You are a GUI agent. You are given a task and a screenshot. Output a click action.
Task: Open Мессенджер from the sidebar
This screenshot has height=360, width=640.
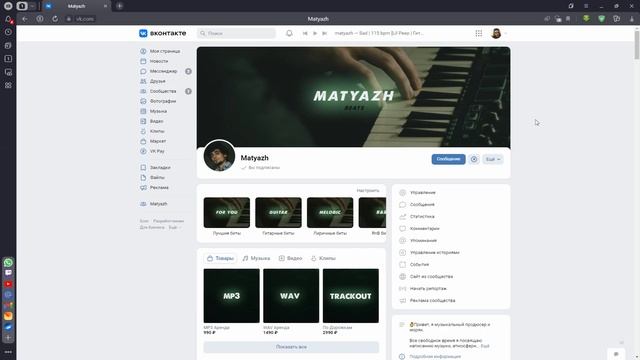[x=160, y=71]
